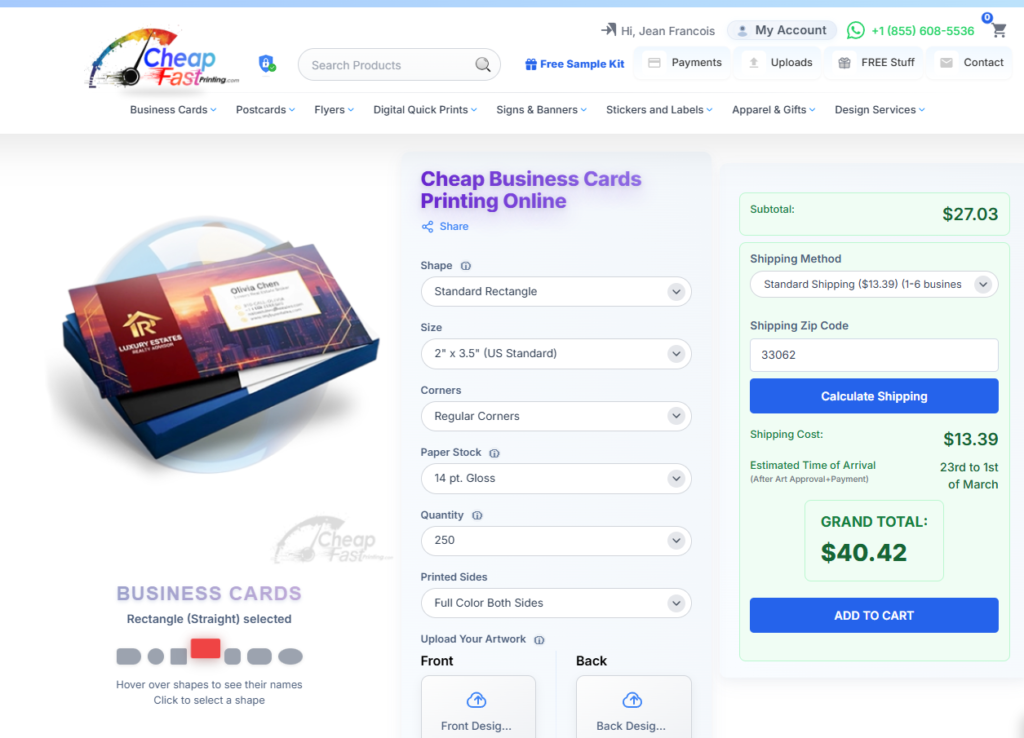Select the rightmost oval shape option
Image resolution: width=1024 pixels, height=738 pixels.
click(291, 656)
